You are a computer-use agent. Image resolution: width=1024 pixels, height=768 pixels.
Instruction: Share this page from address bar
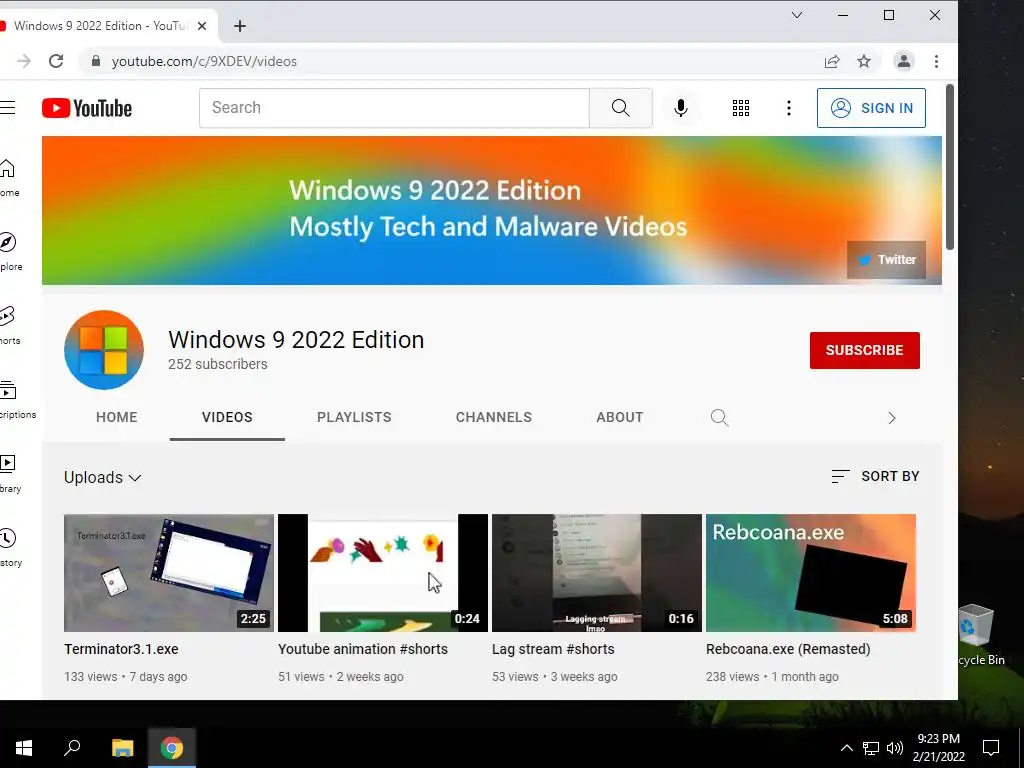(x=832, y=61)
